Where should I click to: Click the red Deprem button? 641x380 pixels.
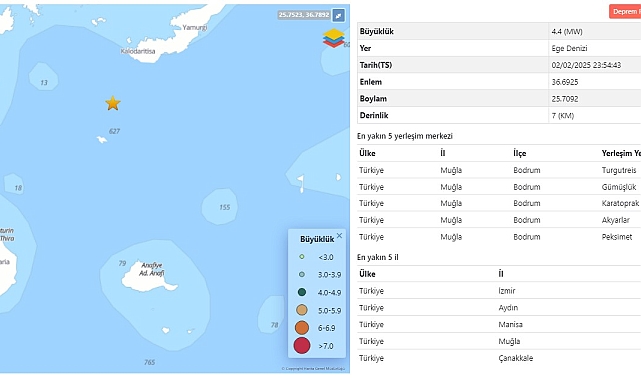click(625, 11)
